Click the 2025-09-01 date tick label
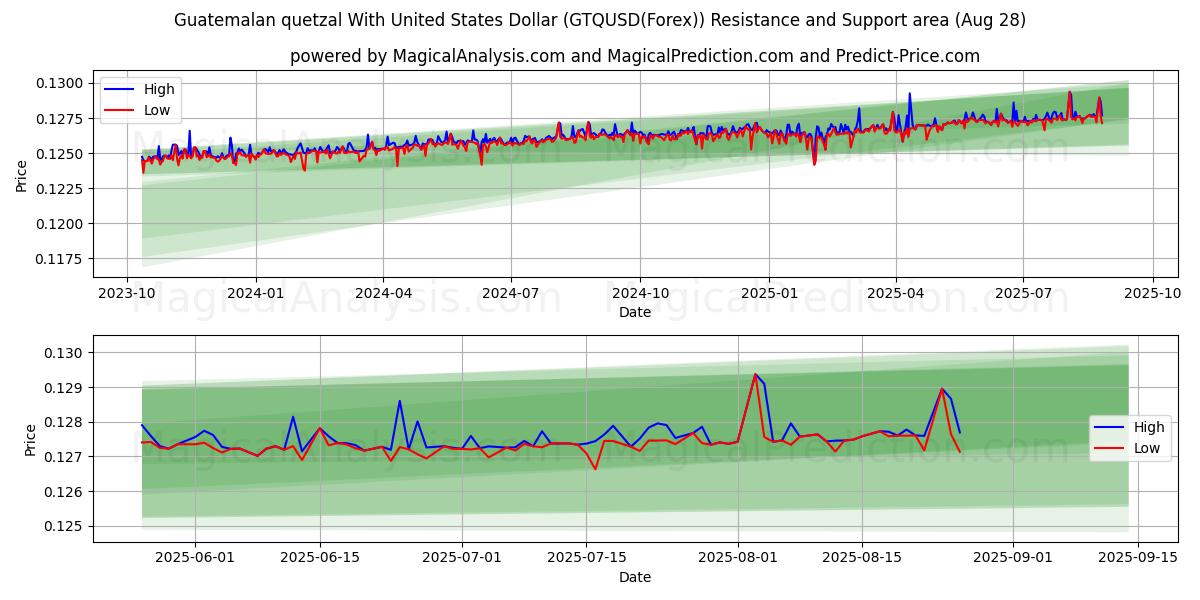The height and width of the screenshot is (600, 1200). [x=1013, y=559]
